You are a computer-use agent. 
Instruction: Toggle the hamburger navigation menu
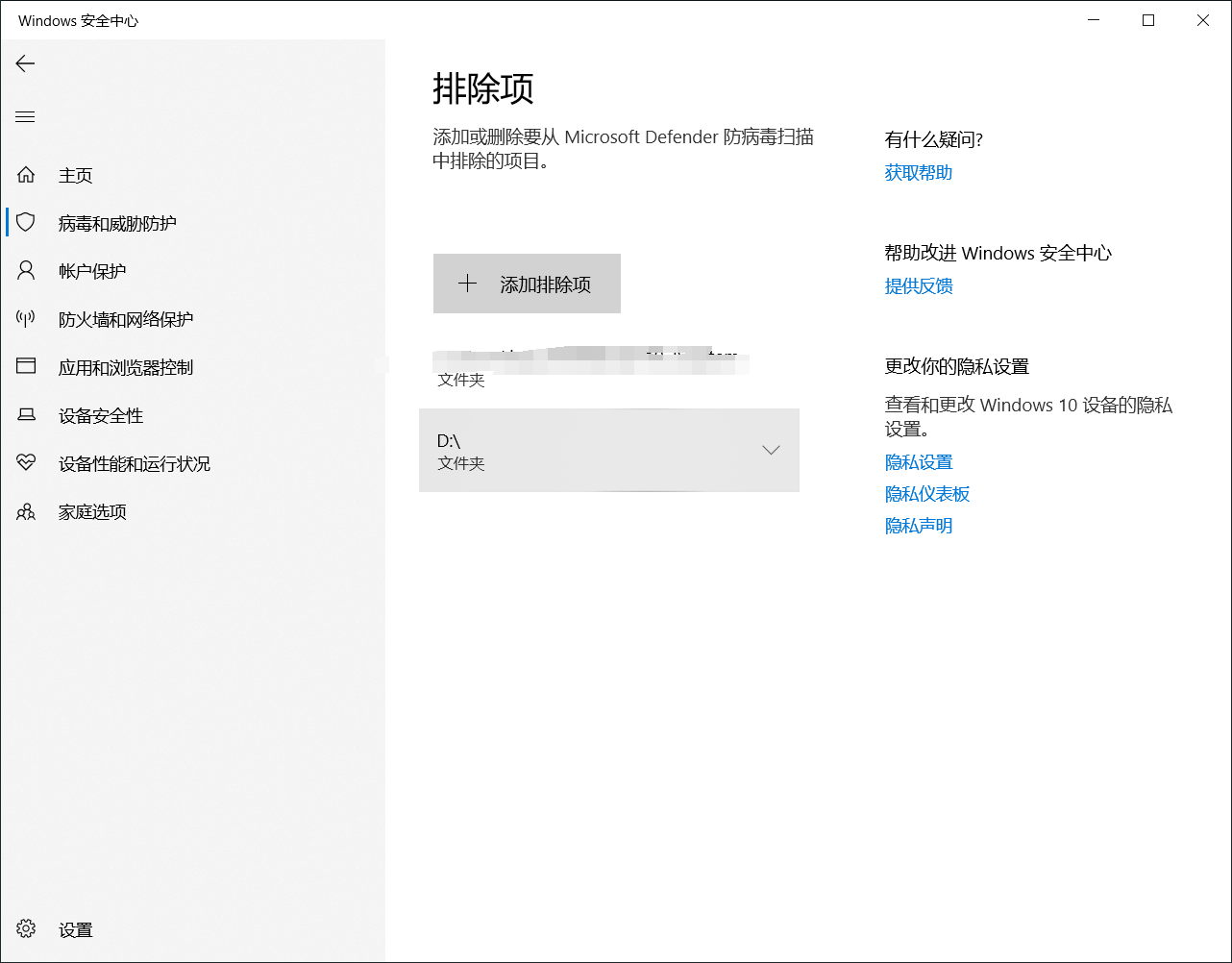click(25, 117)
